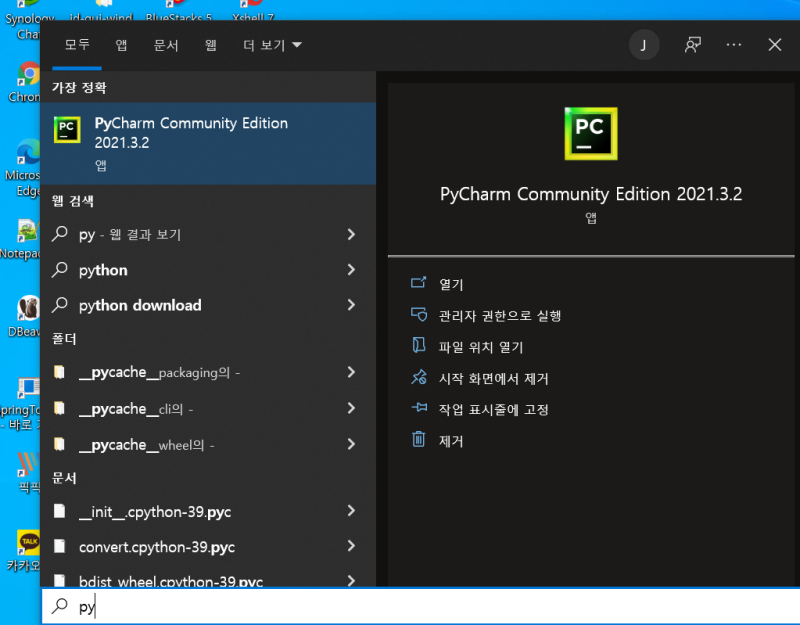Switch to the 문서 tab
The height and width of the screenshot is (625, 800).
tap(167, 45)
